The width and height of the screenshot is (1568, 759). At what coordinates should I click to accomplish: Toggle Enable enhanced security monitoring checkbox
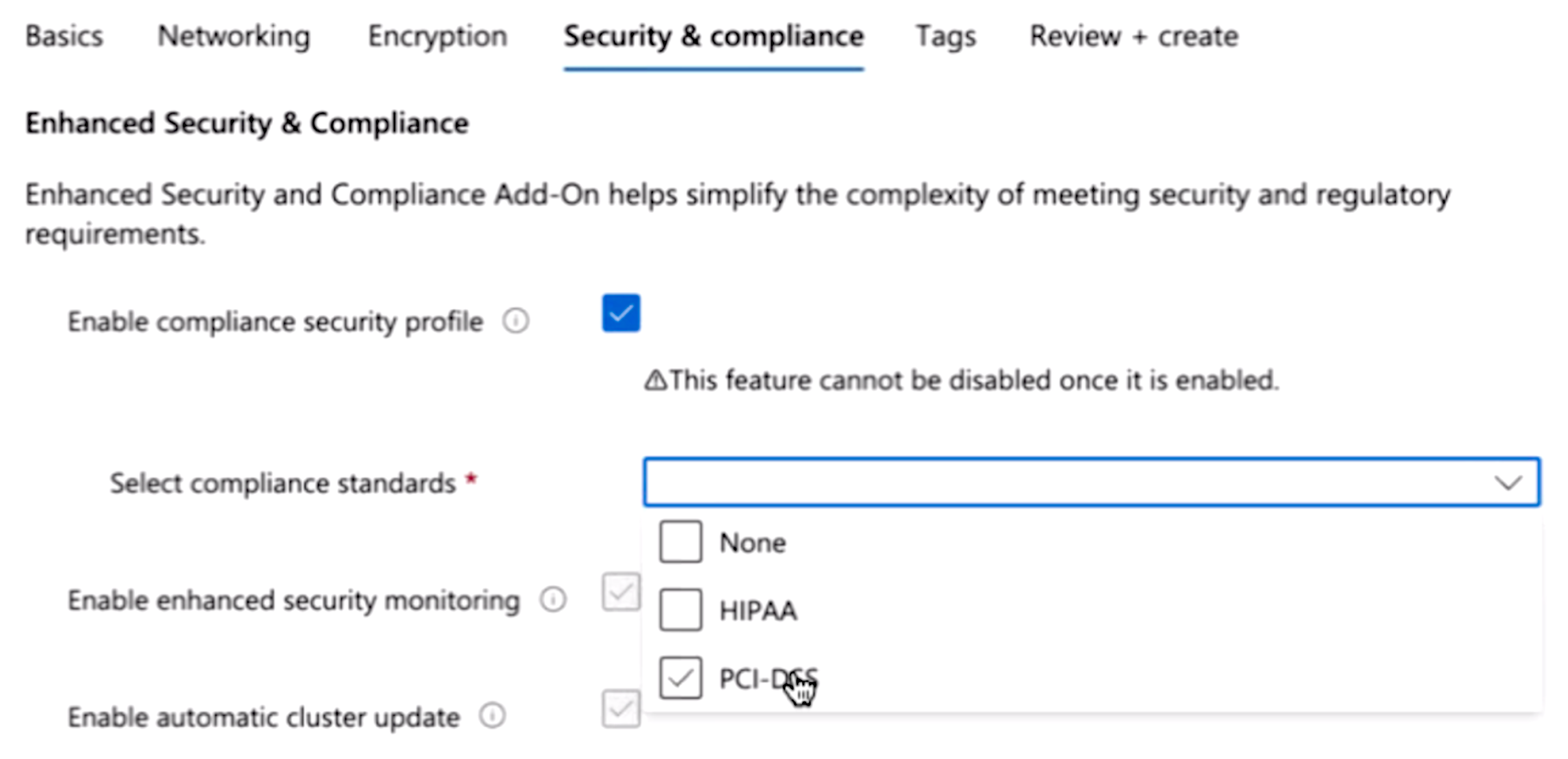(x=621, y=591)
